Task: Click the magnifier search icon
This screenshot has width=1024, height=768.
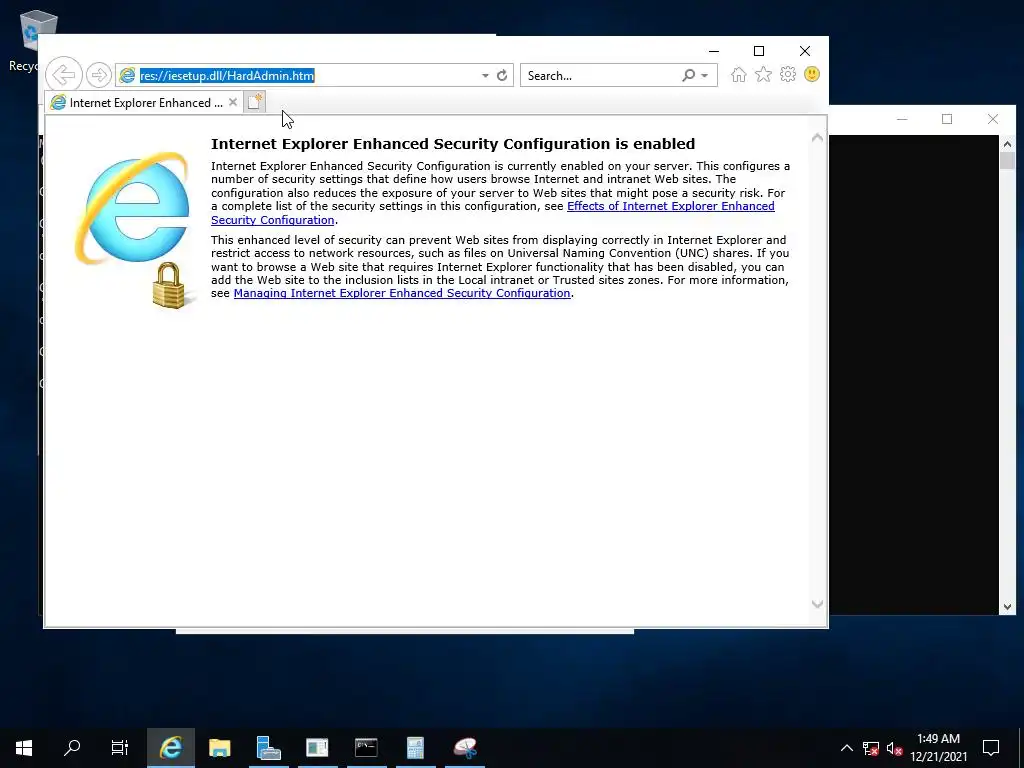Action: [688, 75]
